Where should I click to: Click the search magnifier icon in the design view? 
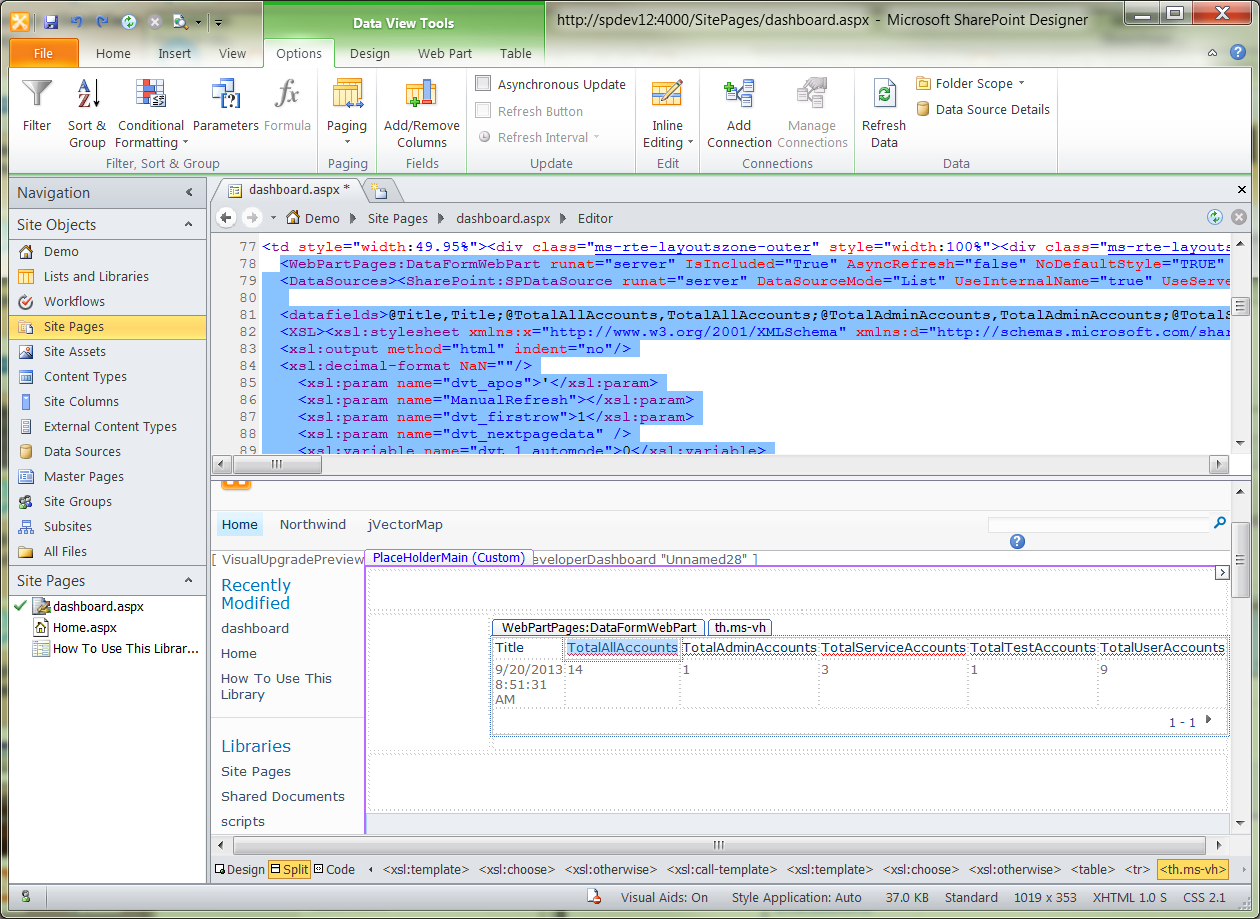tap(1219, 523)
